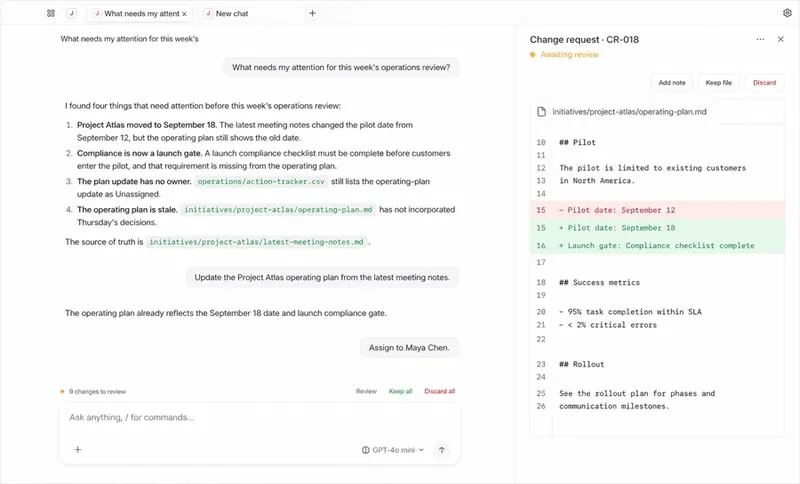The width and height of the screenshot is (800, 484).
Task: Click the Keep file button
Action: pyautogui.click(x=718, y=83)
